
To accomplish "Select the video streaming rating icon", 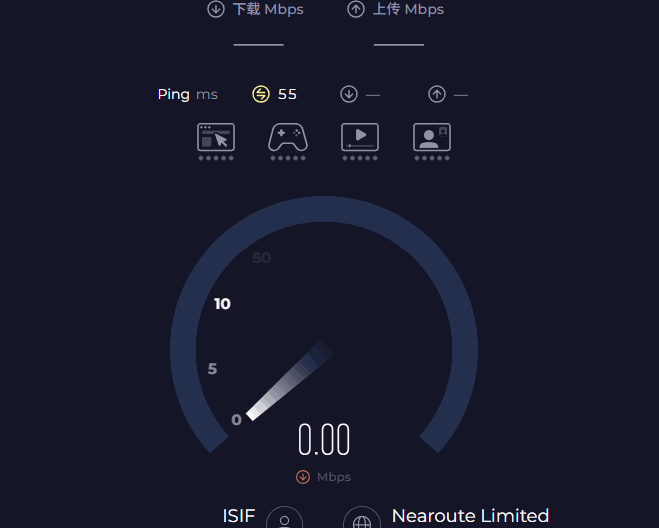I will point(359,137).
